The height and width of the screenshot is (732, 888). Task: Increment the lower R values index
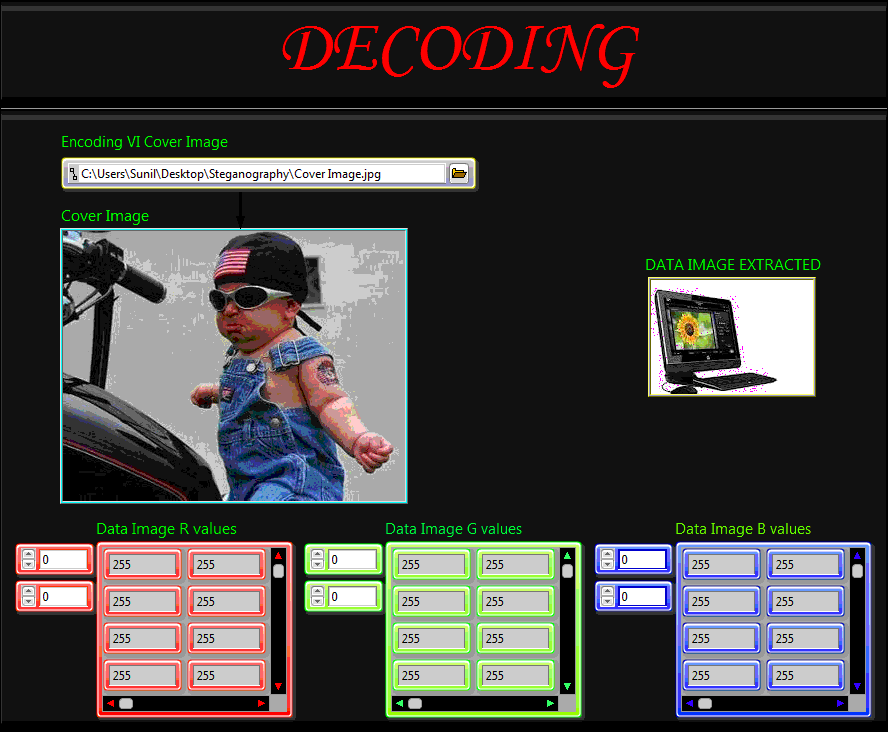(28, 592)
